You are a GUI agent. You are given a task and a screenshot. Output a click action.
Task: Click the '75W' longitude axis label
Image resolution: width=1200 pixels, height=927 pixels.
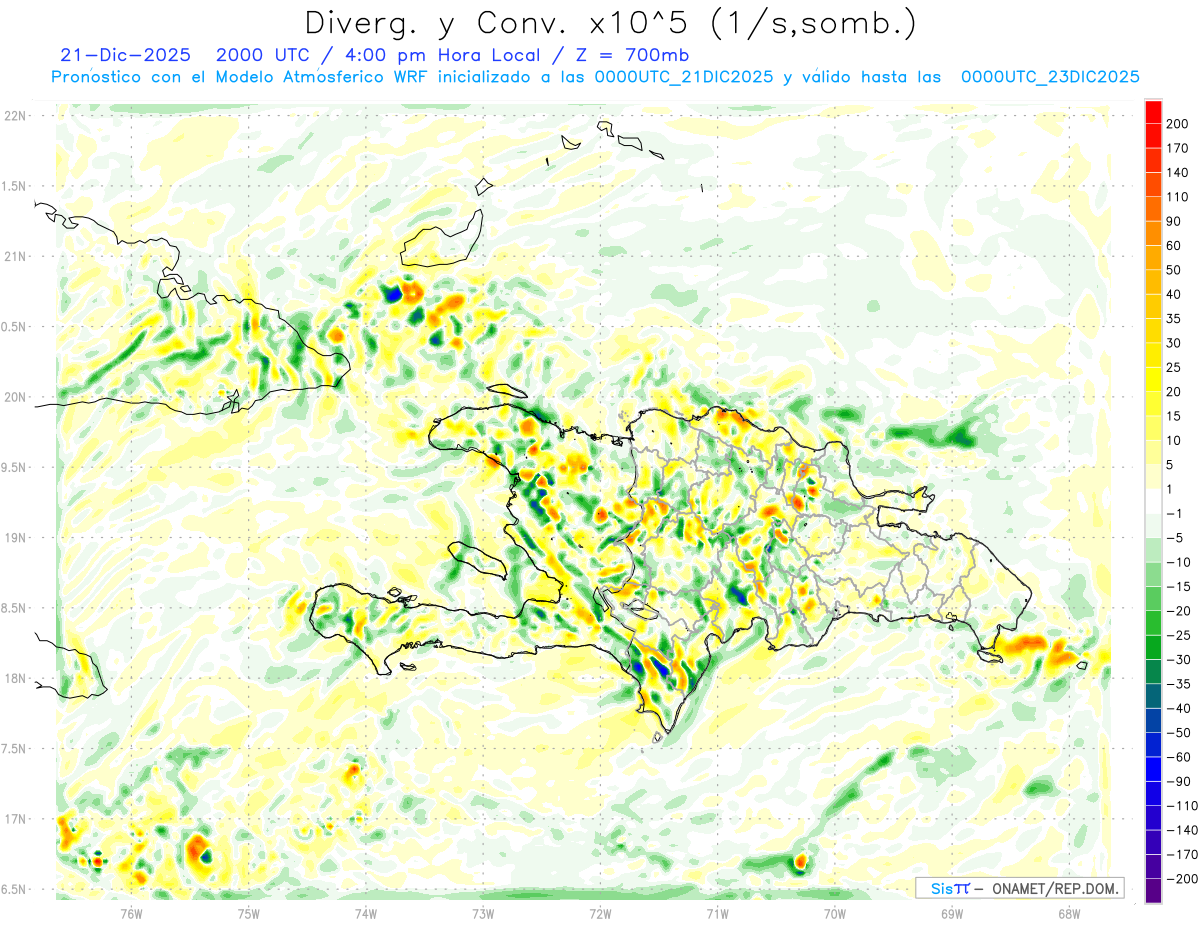[x=248, y=912]
